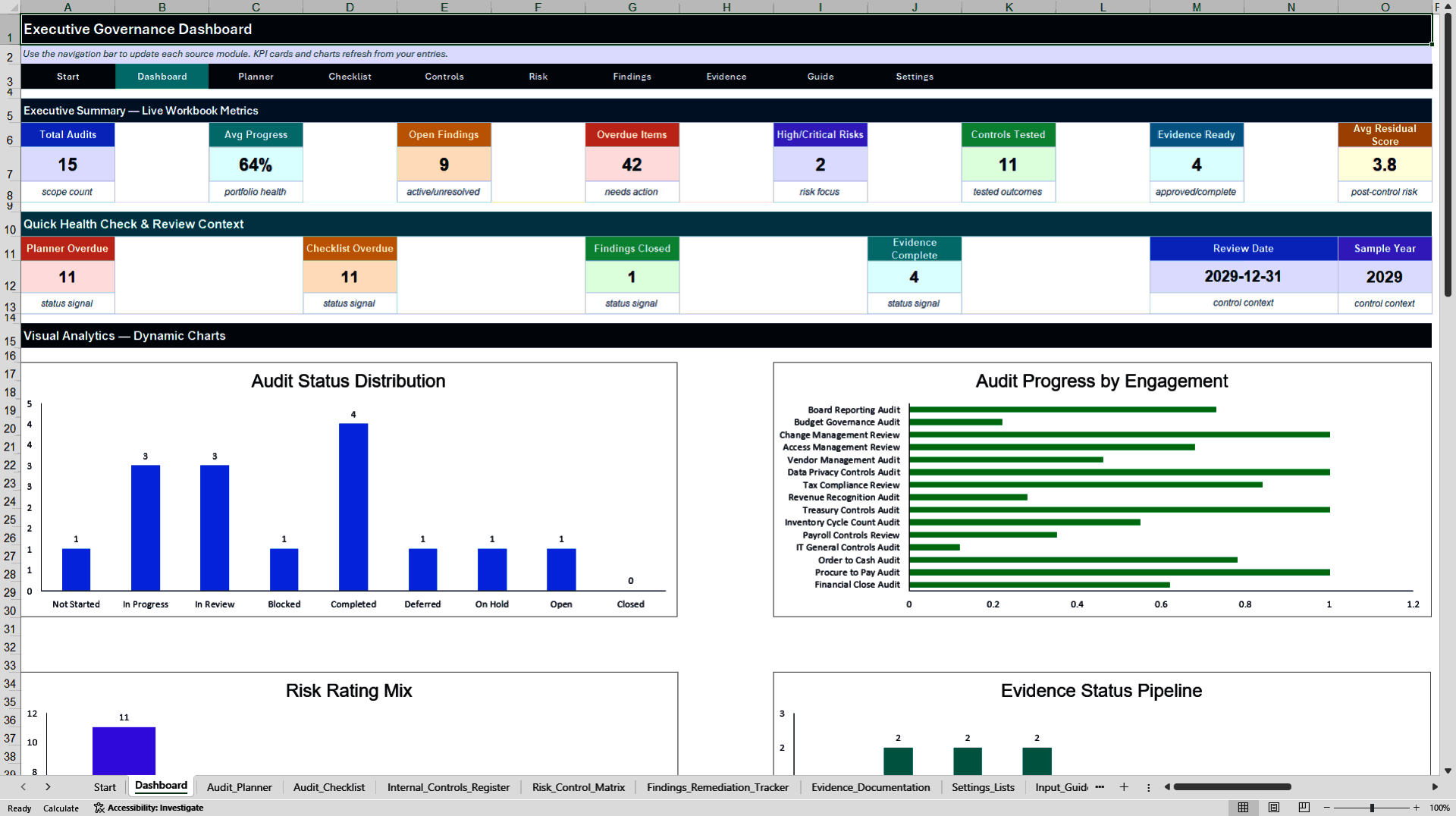Select the High/Critical Risks value cell
Image resolution: width=1456 pixels, height=816 pixels.
(x=820, y=165)
